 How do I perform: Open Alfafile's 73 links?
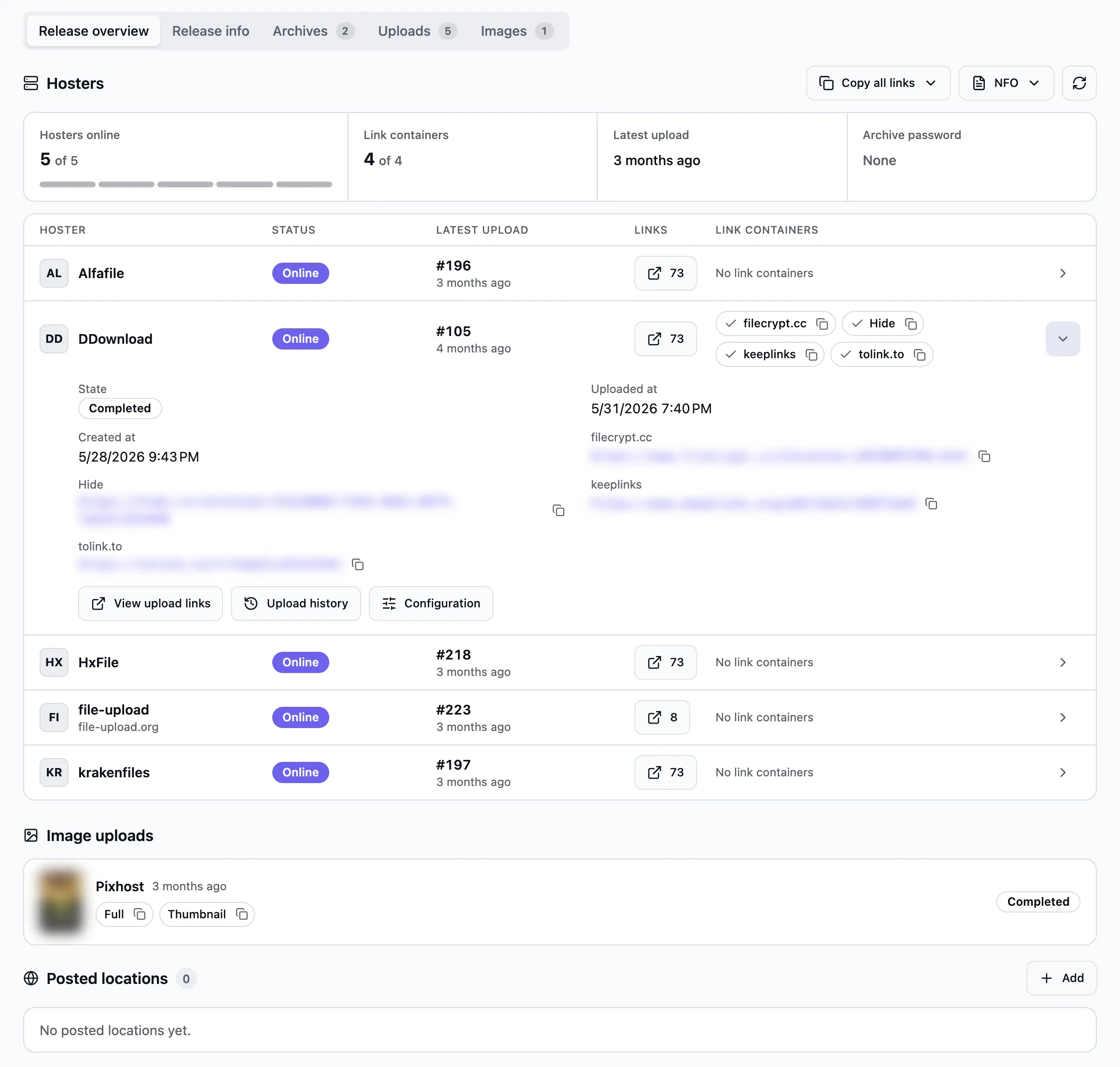665,273
